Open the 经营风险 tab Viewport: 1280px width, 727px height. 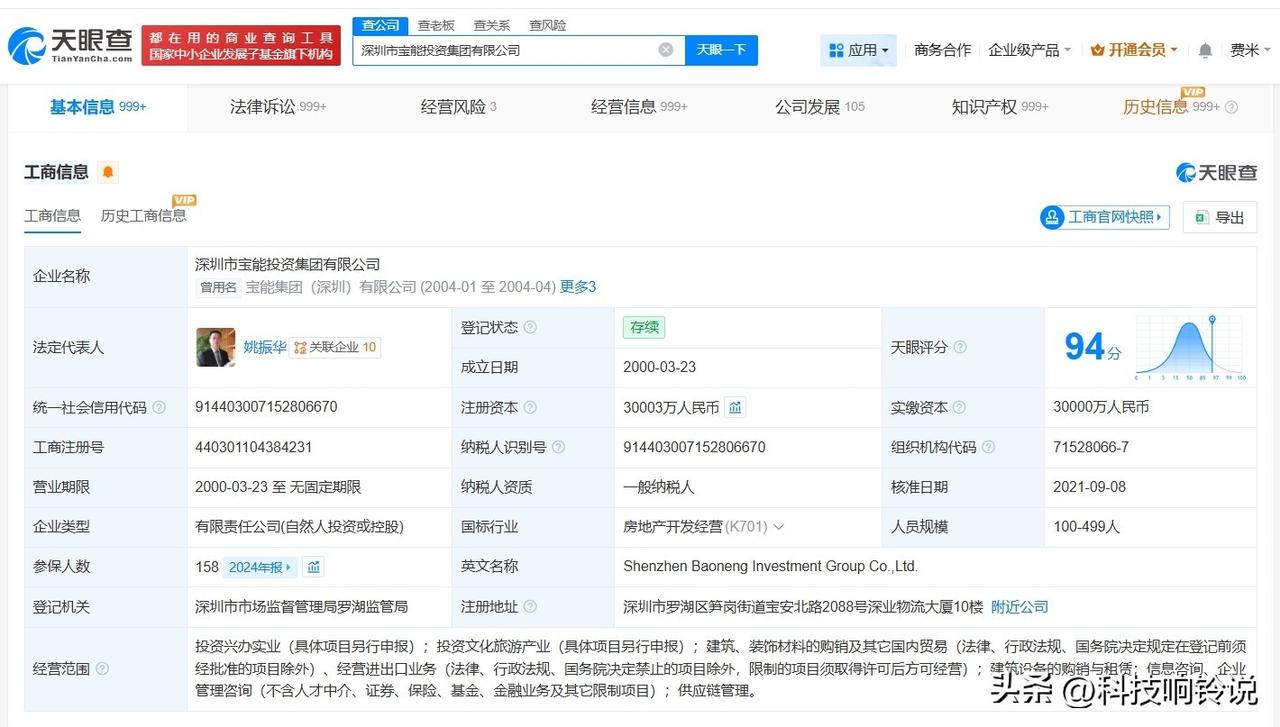[459, 107]
